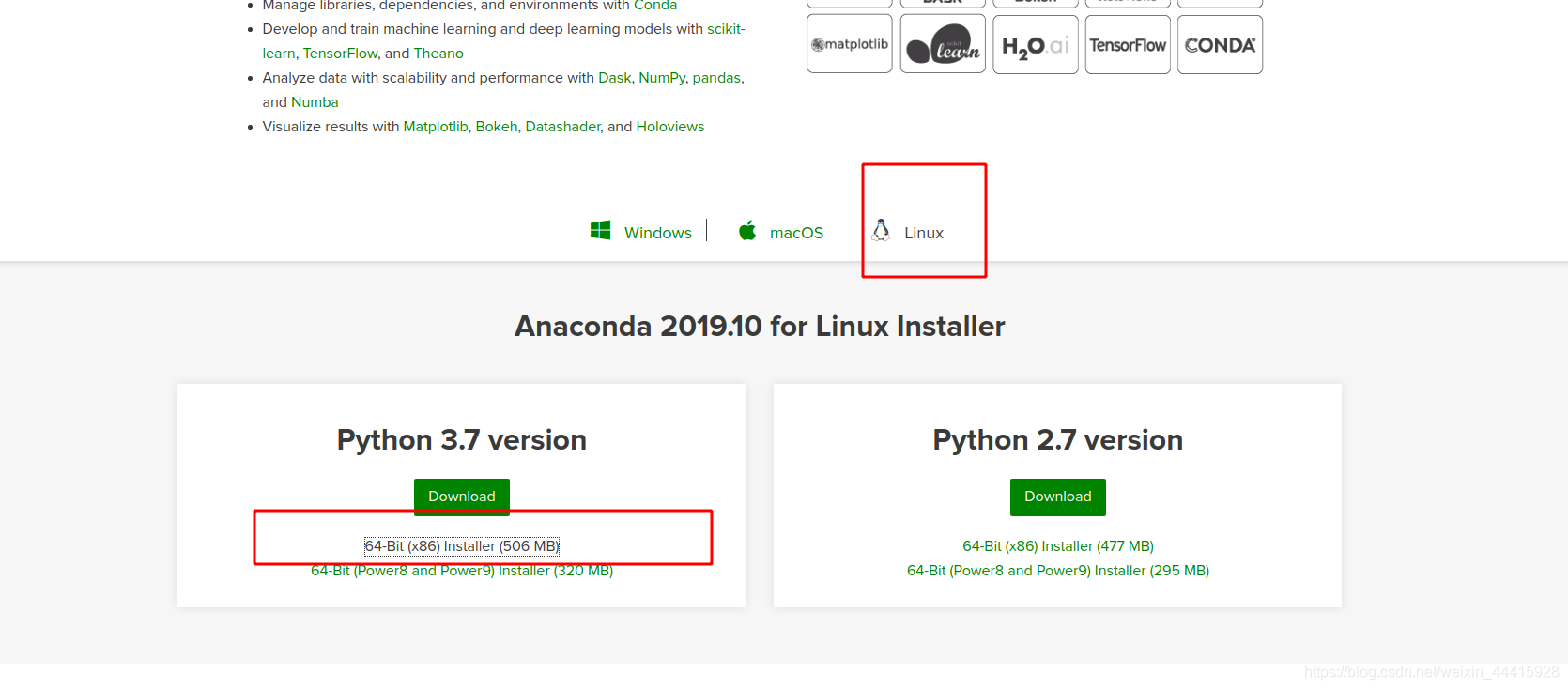1568x689 pixels.
Task: Open the matplotlib logo tile
Action: [850, 44]
